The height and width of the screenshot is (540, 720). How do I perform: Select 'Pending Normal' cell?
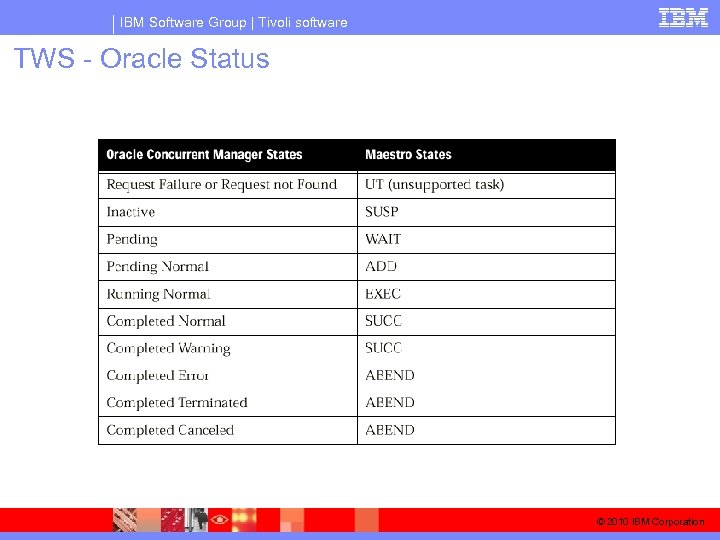pyautogui.click(x=228, y=267)
